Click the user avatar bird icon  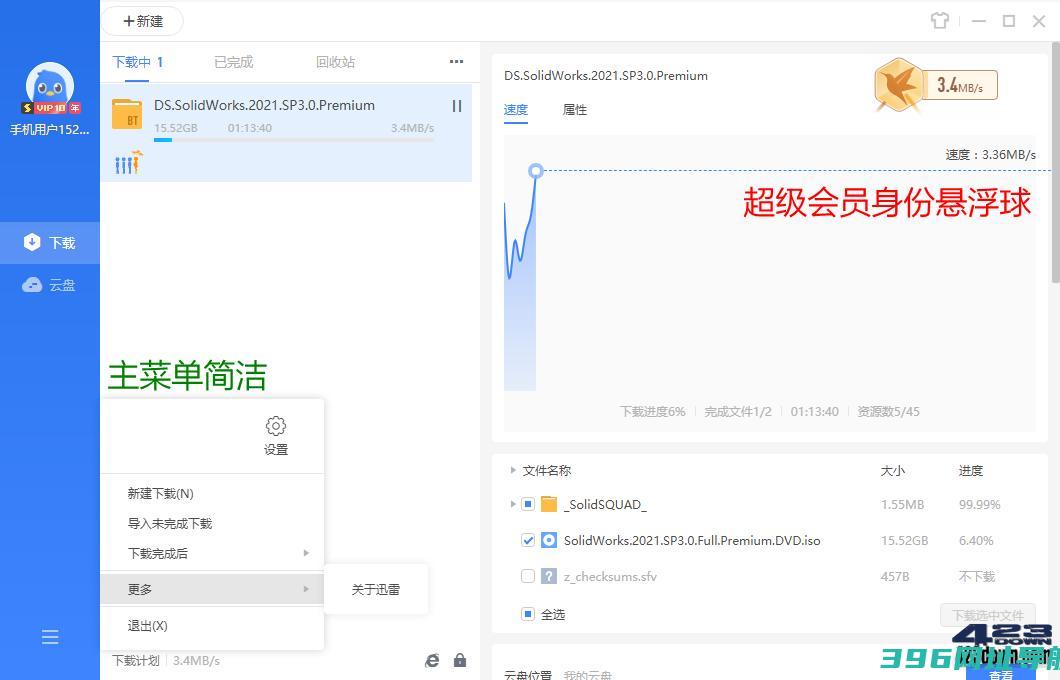[x=49, y=84]
